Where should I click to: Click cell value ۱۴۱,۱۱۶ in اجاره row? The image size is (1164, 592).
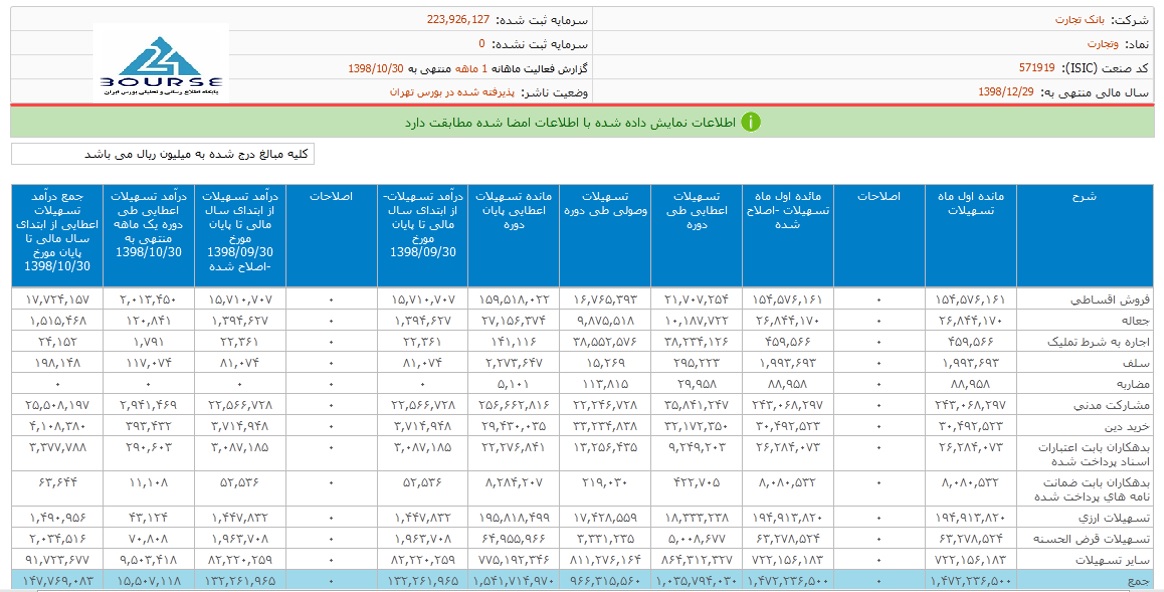click(x=514, y=342)
